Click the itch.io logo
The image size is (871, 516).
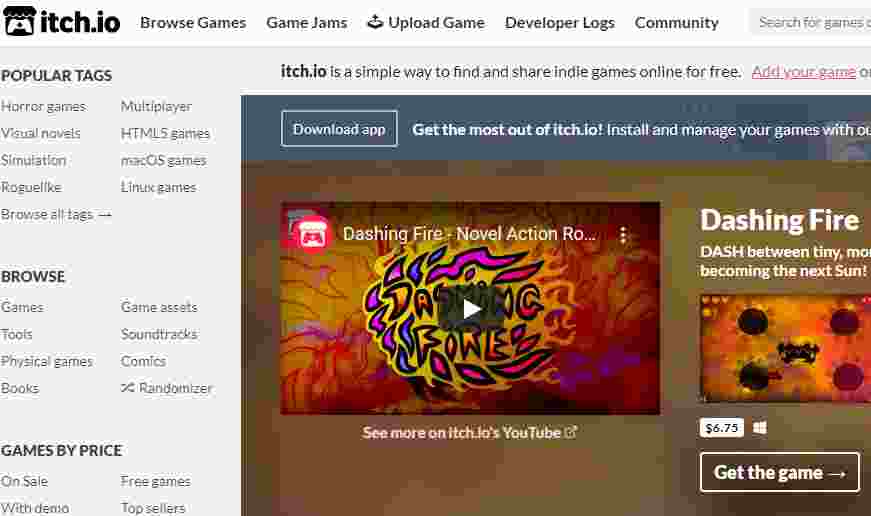(62, 22)
